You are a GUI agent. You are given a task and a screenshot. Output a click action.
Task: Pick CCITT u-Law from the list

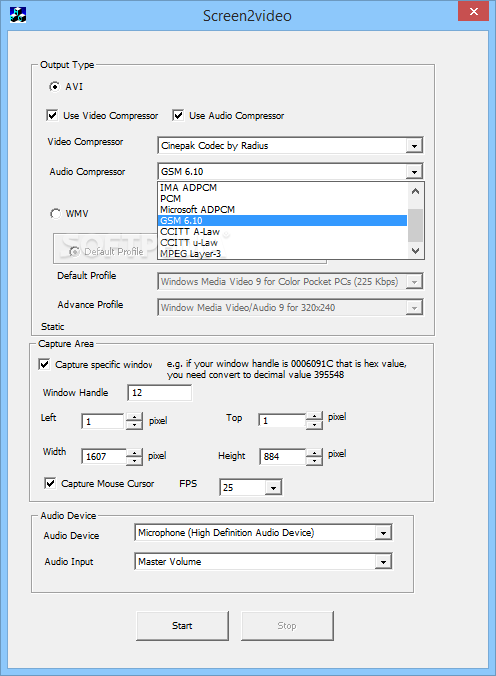pyautogui.click(x=283, y=243)
